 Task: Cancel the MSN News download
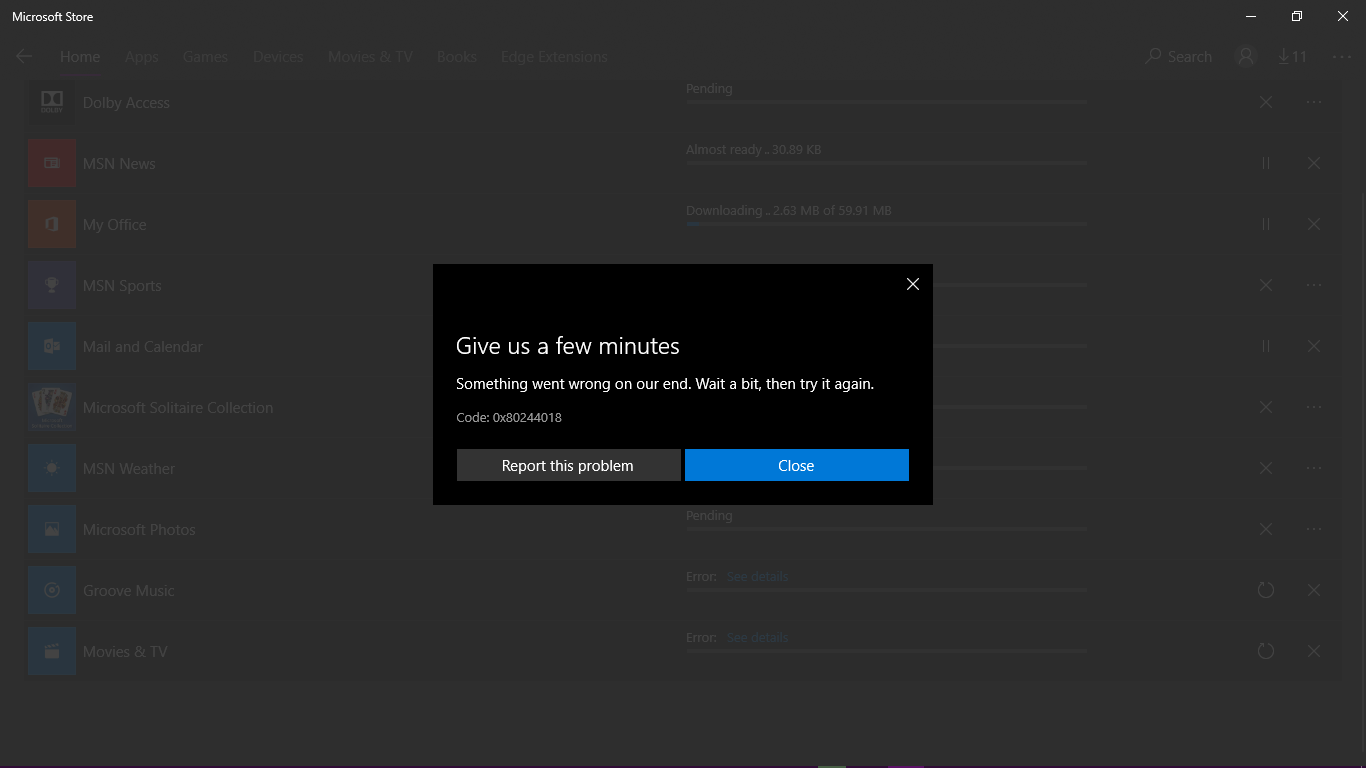(1314, 163)
